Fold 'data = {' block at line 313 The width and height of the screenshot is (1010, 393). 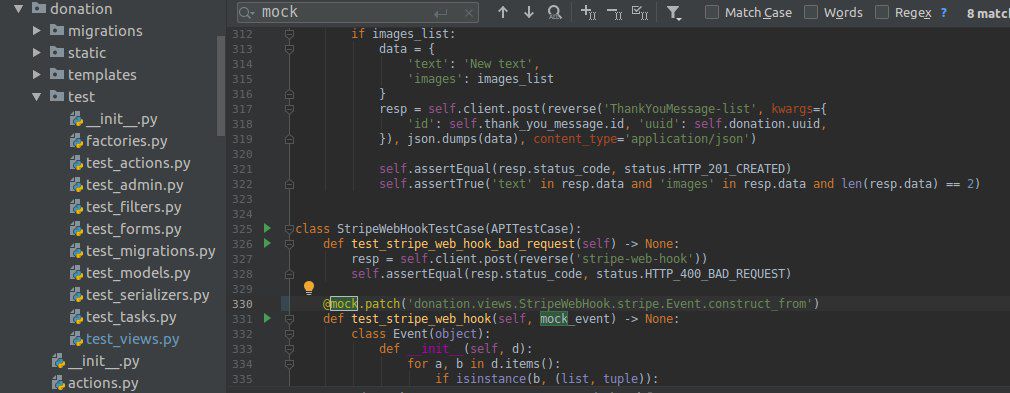(x=289, y=48)
